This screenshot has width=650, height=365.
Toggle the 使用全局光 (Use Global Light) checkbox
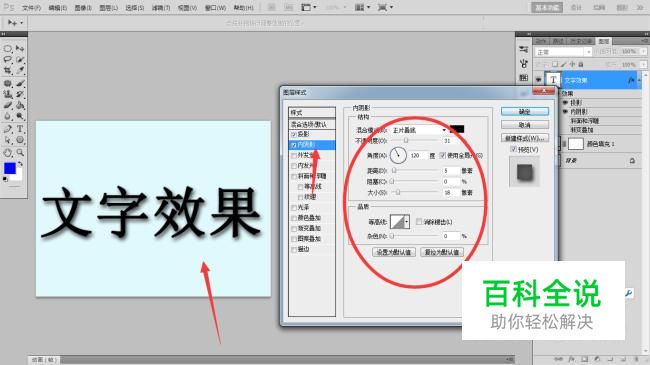443,156
